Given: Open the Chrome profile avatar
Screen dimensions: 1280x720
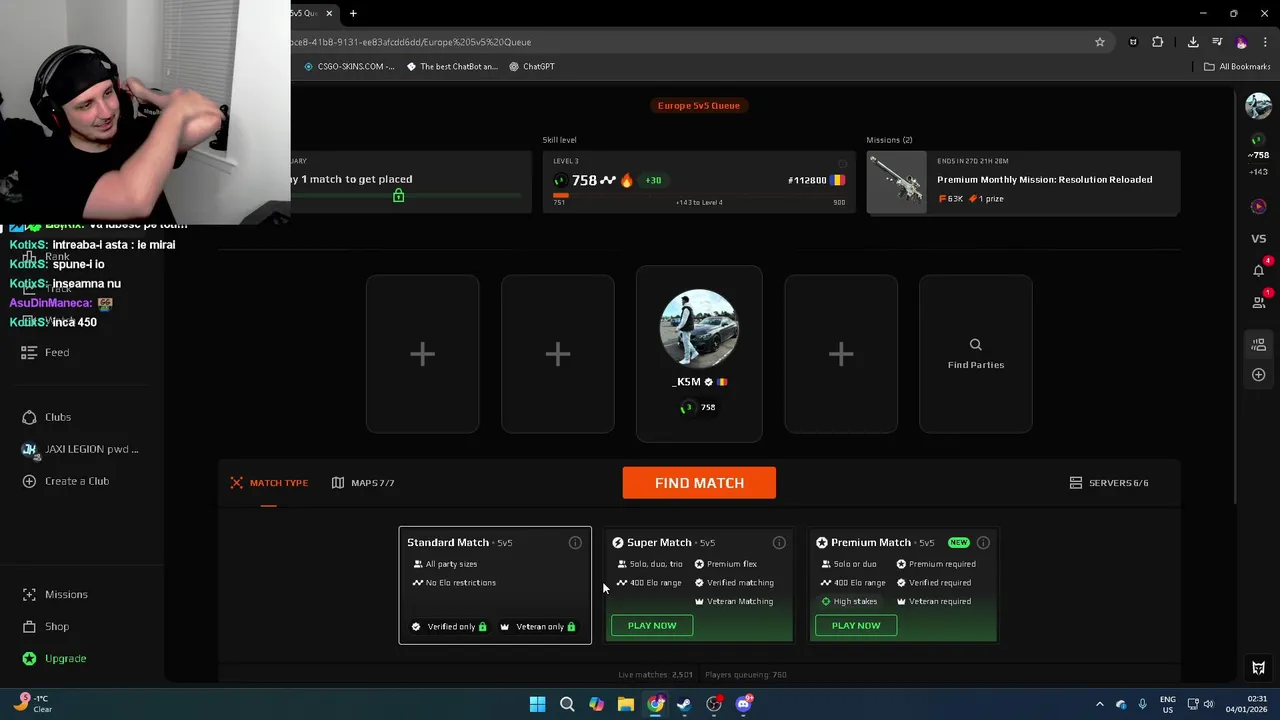Looking at the screenshot, I should [x=1242, y=42].
